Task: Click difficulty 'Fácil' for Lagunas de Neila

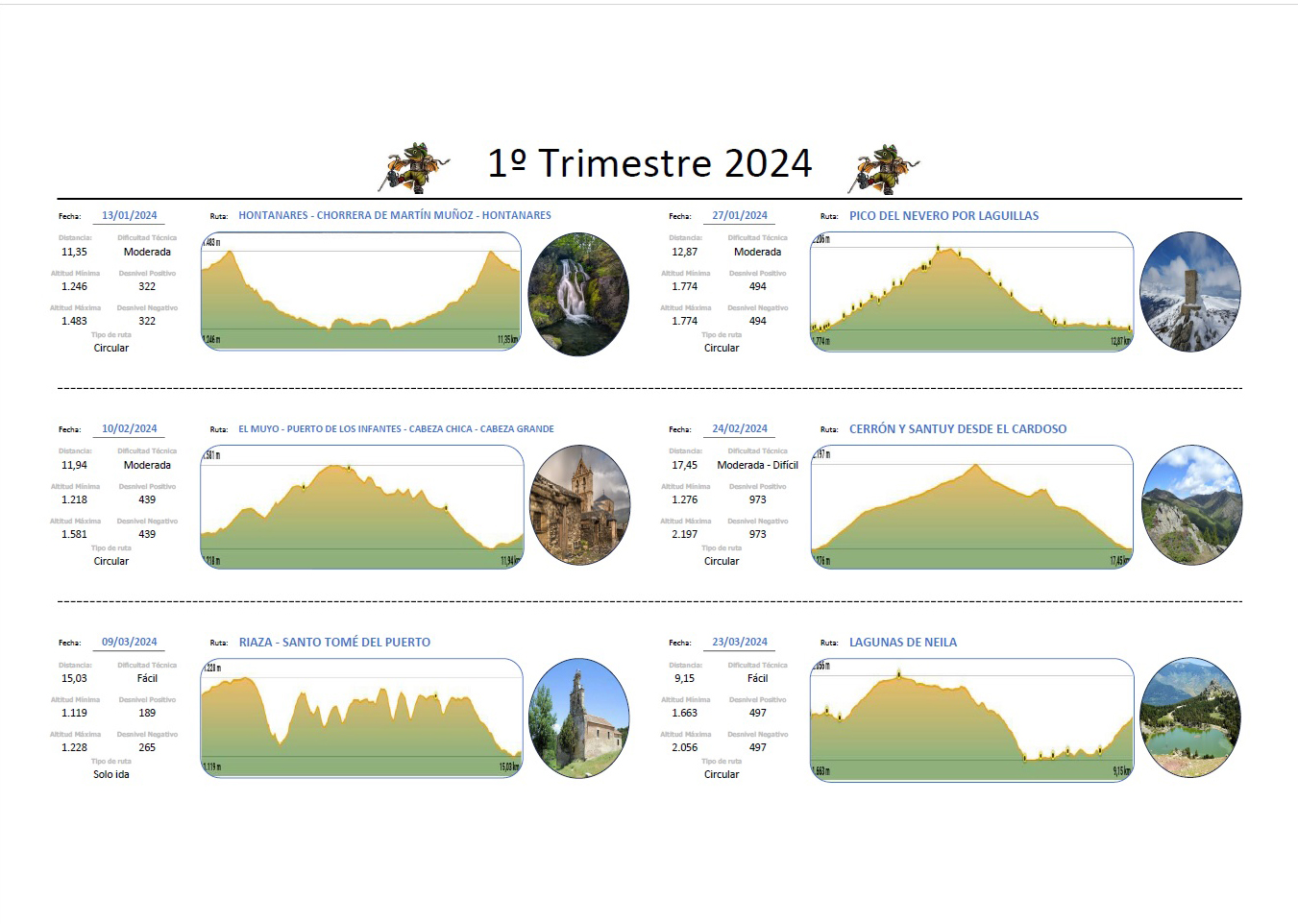Action: (x=757, y=679)
